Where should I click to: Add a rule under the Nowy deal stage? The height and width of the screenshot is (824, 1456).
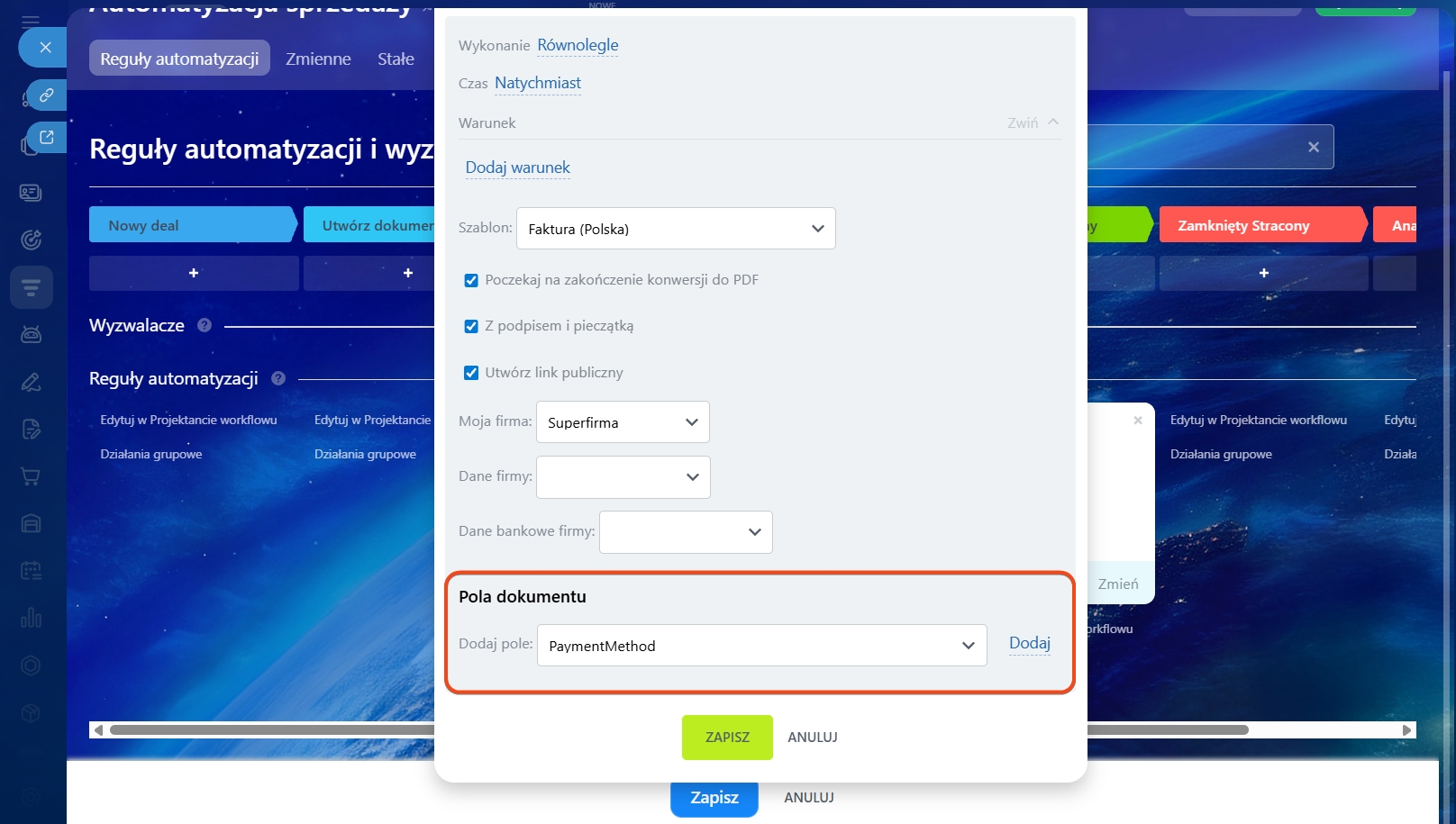pos(194,273)
